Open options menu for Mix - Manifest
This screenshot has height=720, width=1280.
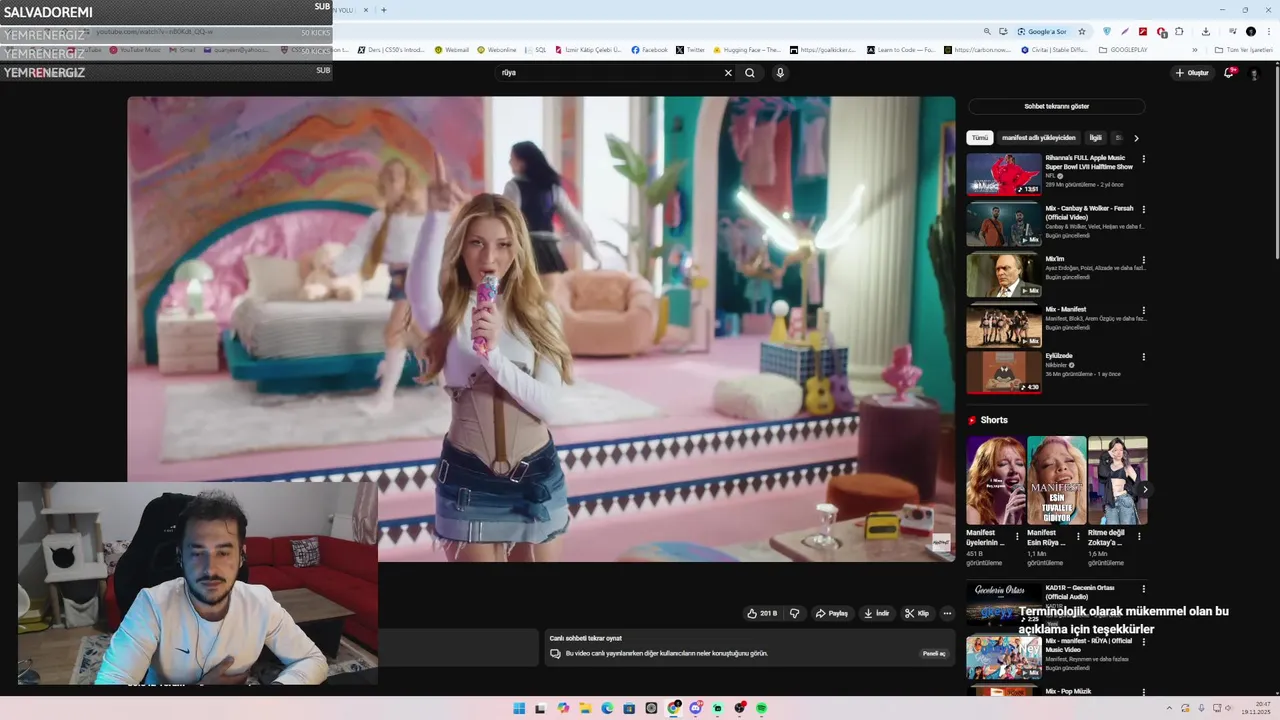(x=1144, y=310)
